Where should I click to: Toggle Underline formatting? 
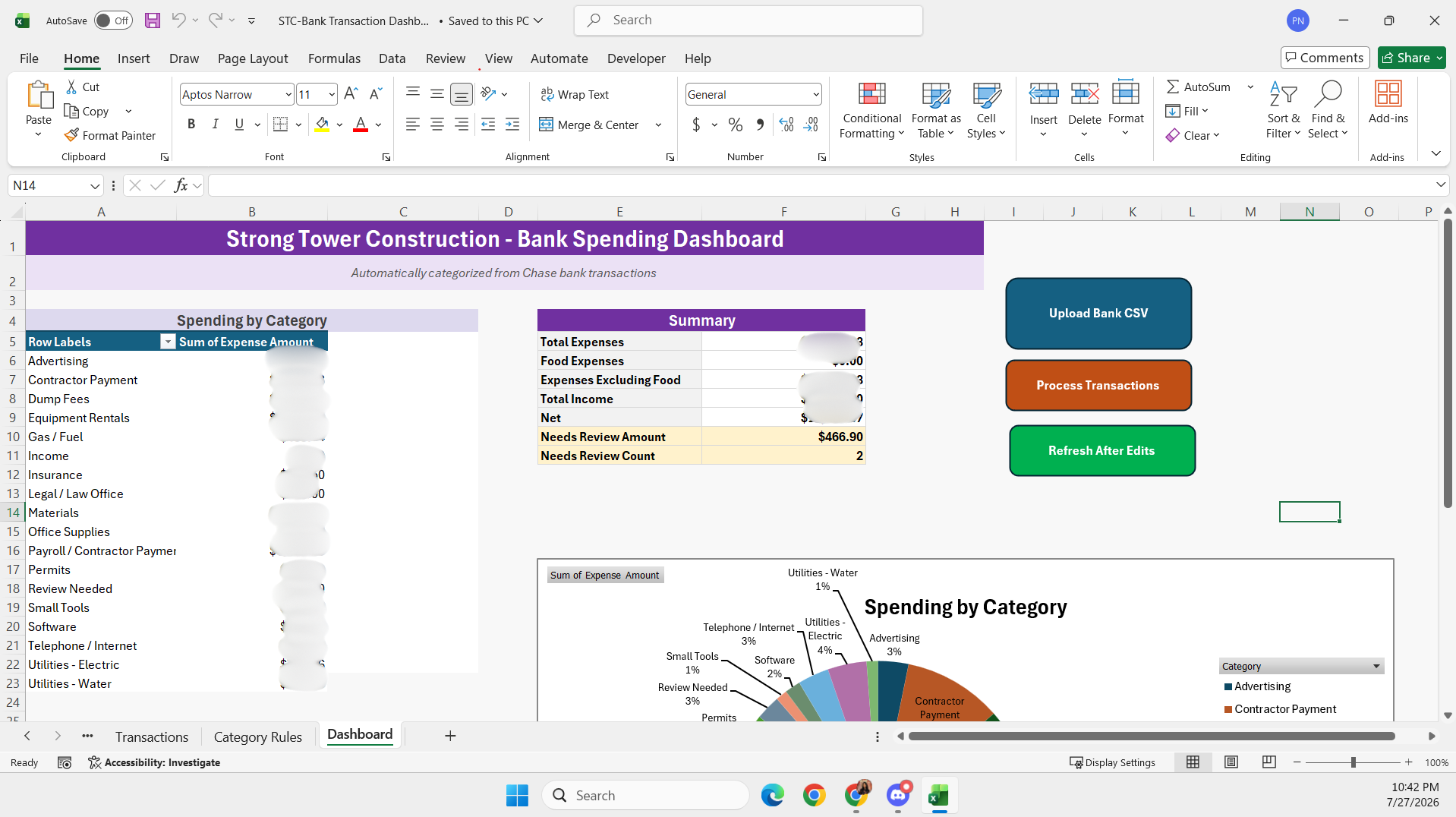click(239, 125)
